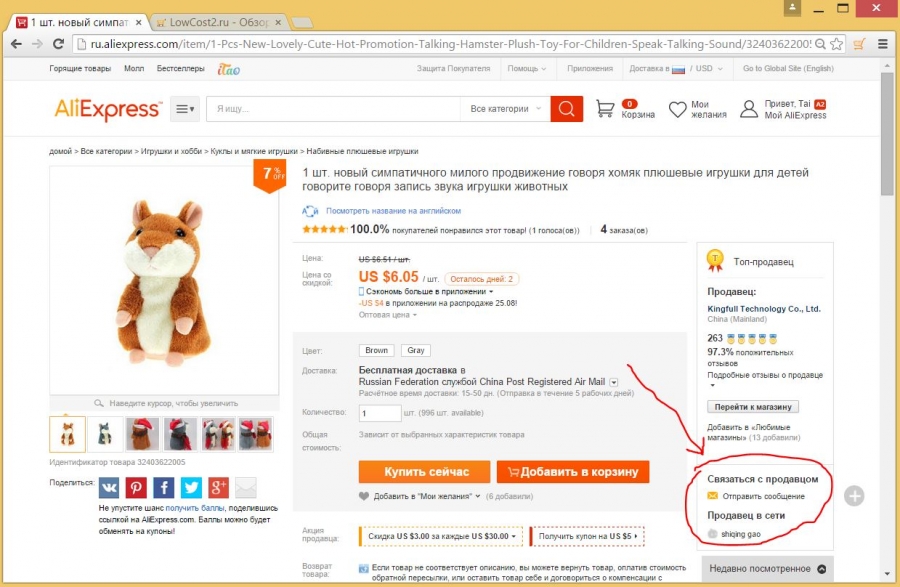Viewport: 900px width, 587px height.
Task: Share the item on Google Plus
Action: 218,487
